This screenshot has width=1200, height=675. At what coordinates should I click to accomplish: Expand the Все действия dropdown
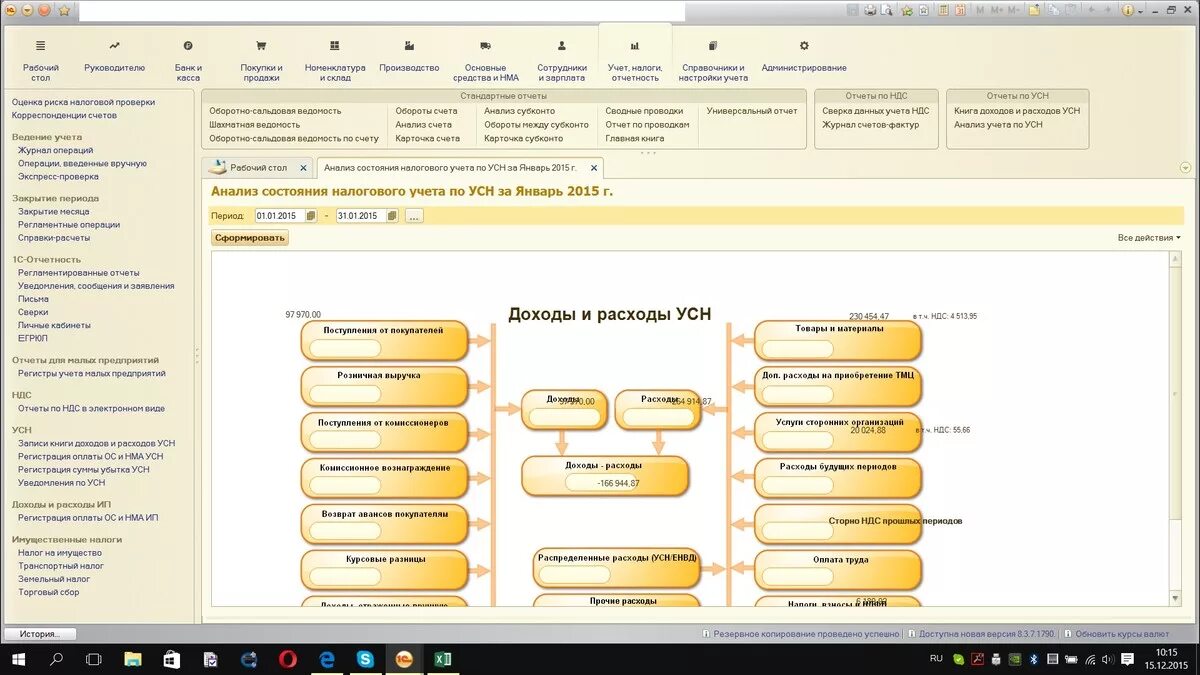point(1149,238)
